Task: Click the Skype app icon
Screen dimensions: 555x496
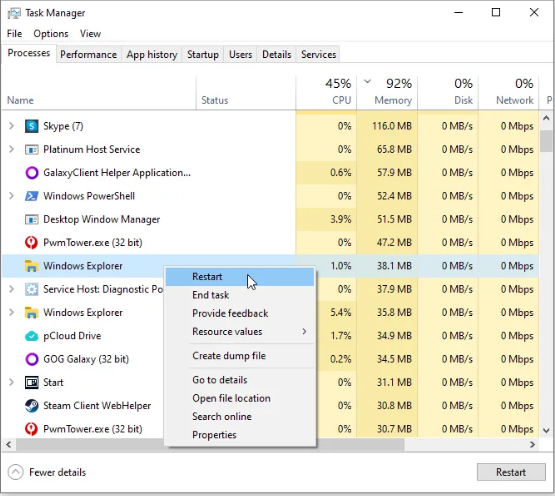Action: click(x=32, y=126)
